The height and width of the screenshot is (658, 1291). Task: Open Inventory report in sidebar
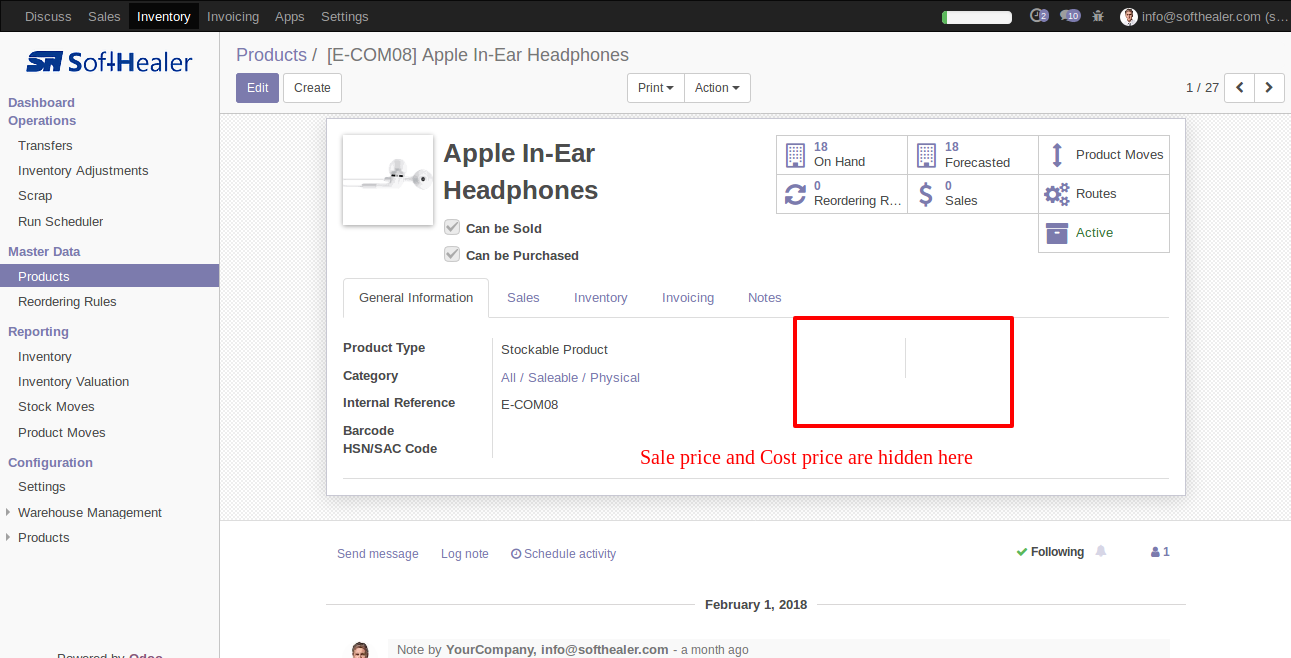(45, 356)
